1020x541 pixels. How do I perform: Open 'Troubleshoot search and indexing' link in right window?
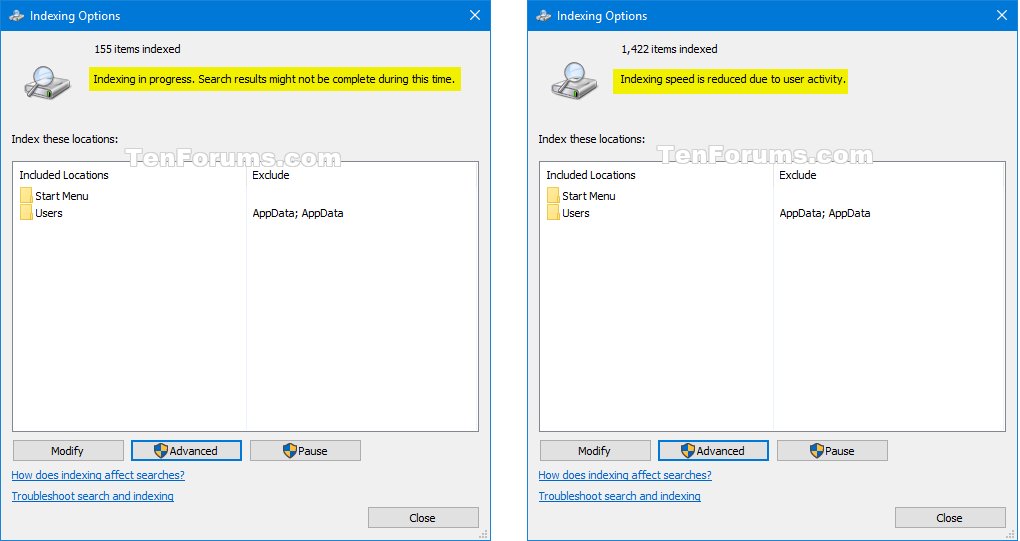(x=619, y=496)
